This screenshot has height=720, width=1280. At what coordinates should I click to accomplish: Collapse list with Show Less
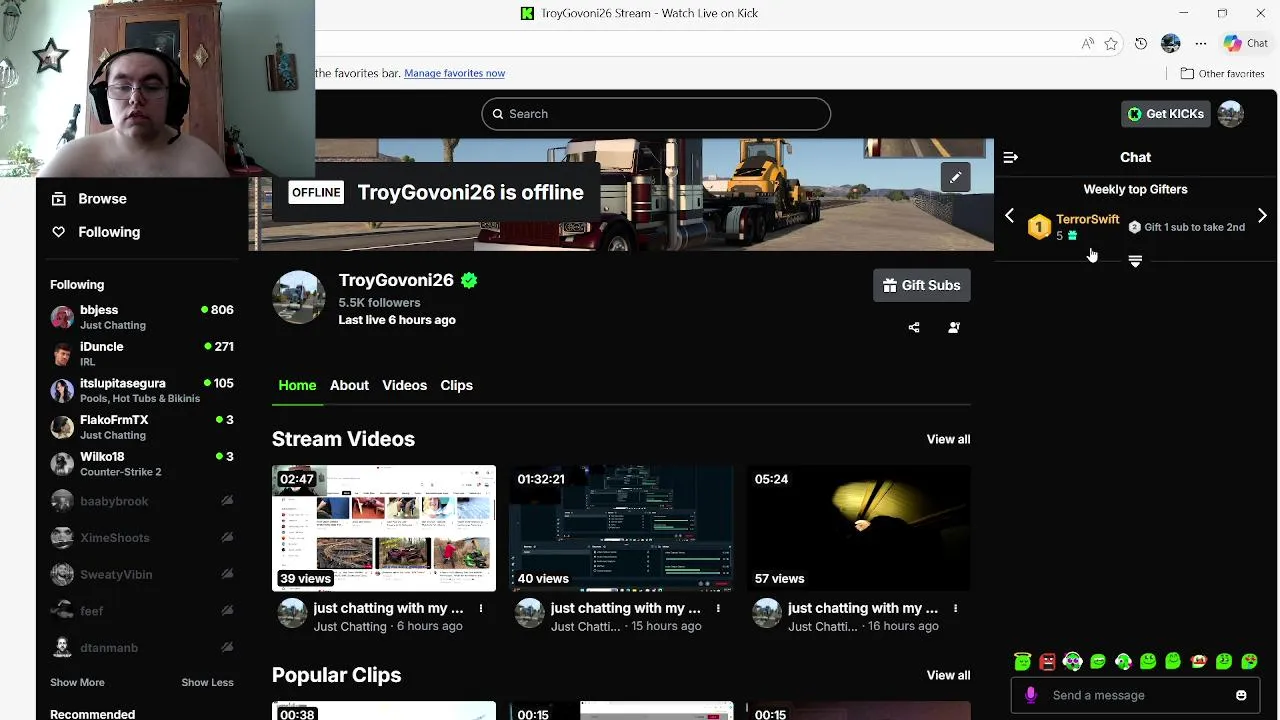click(207, 682)
